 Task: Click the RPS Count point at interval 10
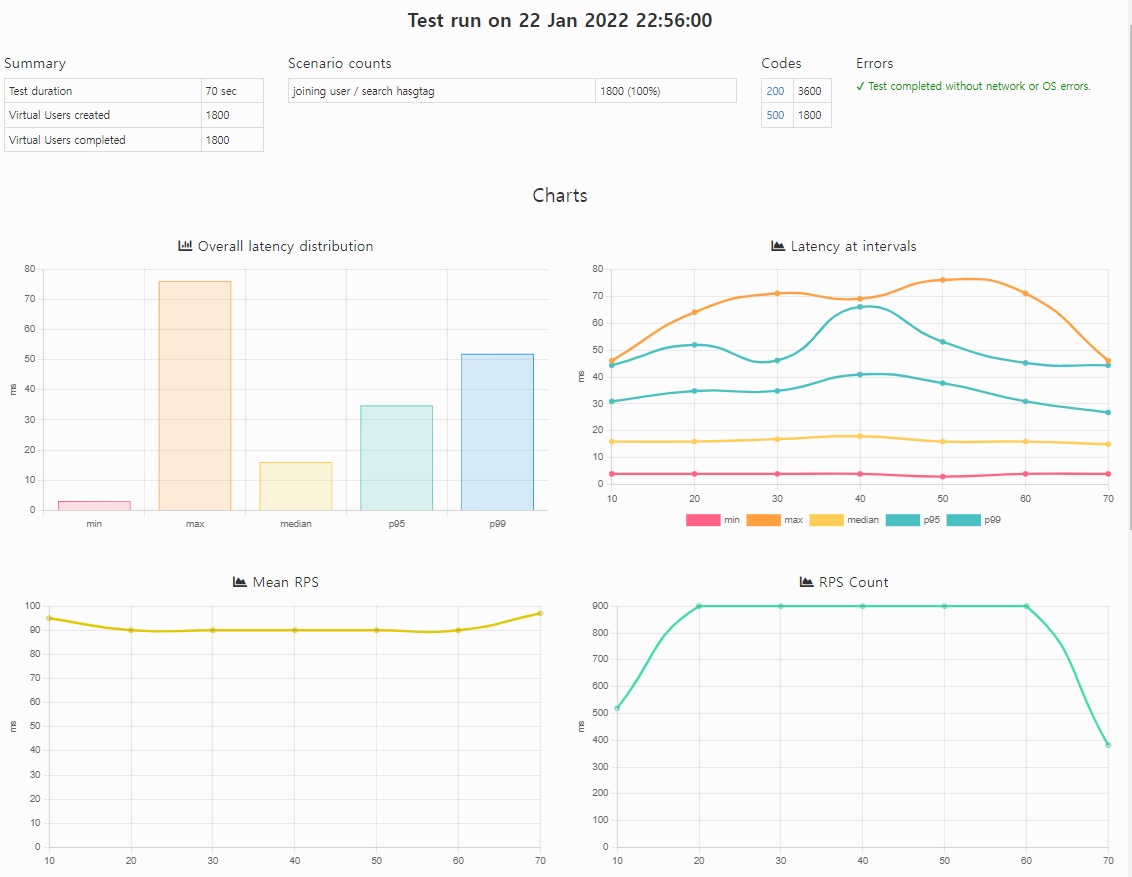pyautogui.click(x=617, y=708)
